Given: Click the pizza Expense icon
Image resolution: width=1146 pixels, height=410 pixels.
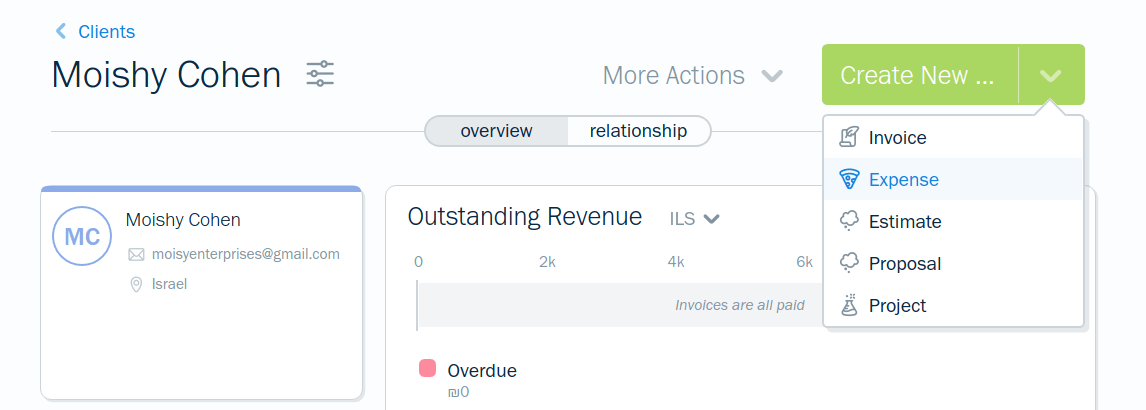Looking at the screenshot, I should (849, 180).
